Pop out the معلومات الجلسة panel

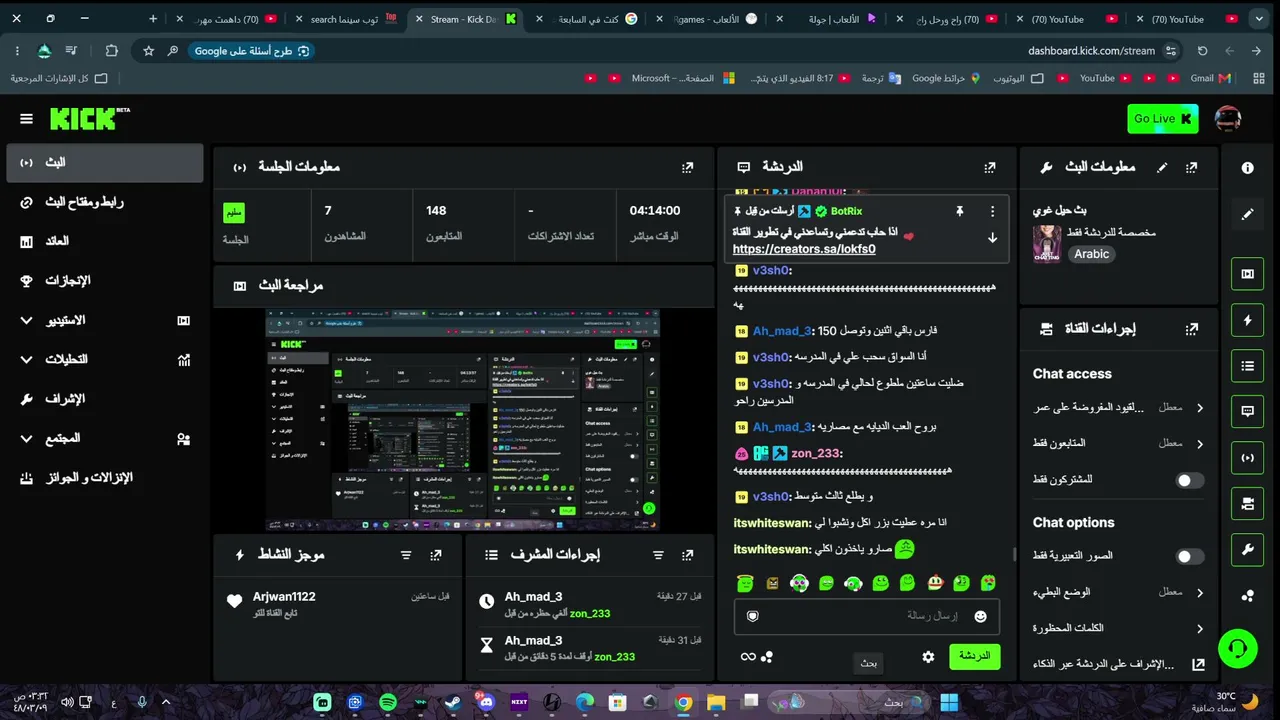687,167
